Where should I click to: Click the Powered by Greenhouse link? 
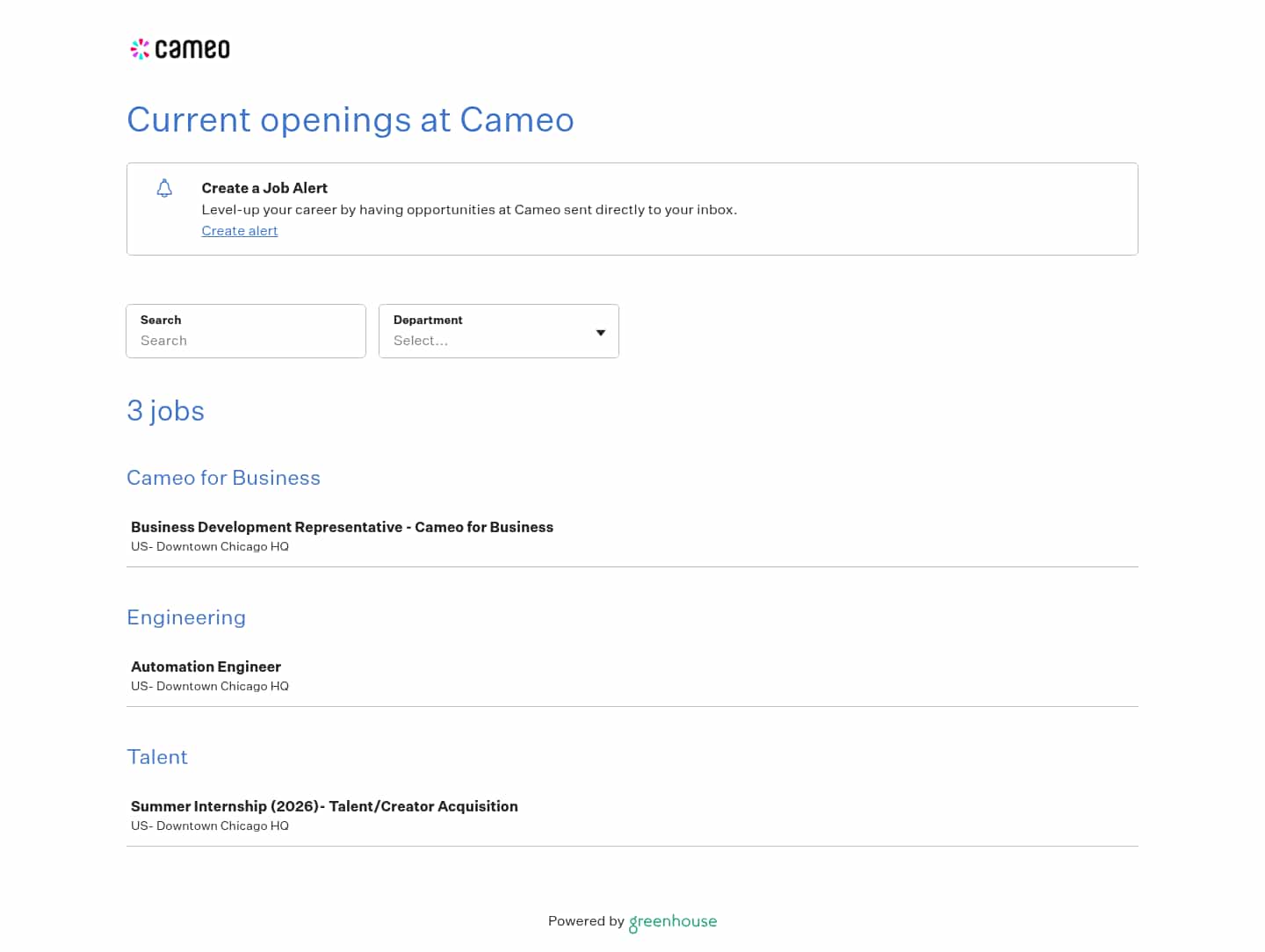[632, 922]
